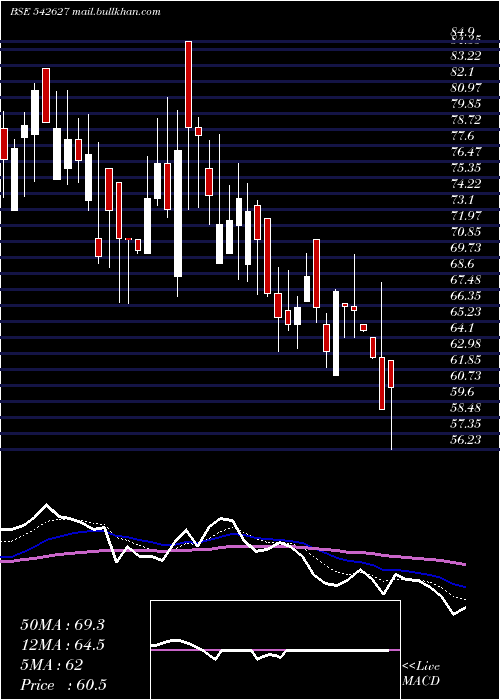The height and width of the screenshot is (700, 500).
Task: Click the 66.35 price label
Action: click(466, 296)
